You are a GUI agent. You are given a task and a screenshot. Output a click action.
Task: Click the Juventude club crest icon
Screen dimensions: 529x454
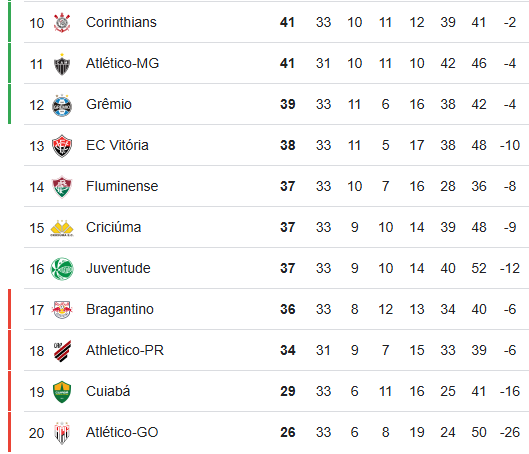click(62, 269)
